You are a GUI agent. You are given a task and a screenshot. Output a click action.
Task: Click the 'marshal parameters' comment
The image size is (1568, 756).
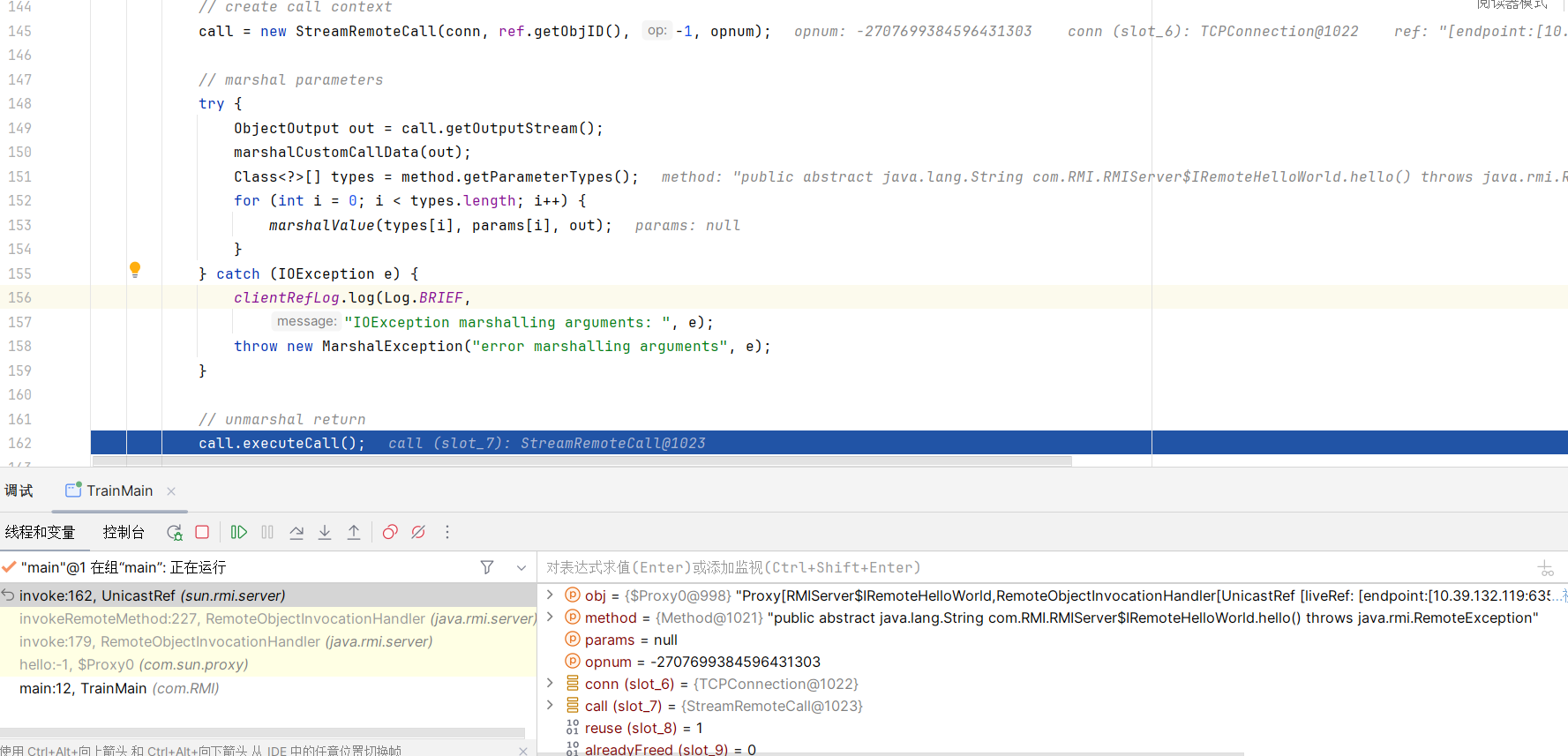point(290,79)
